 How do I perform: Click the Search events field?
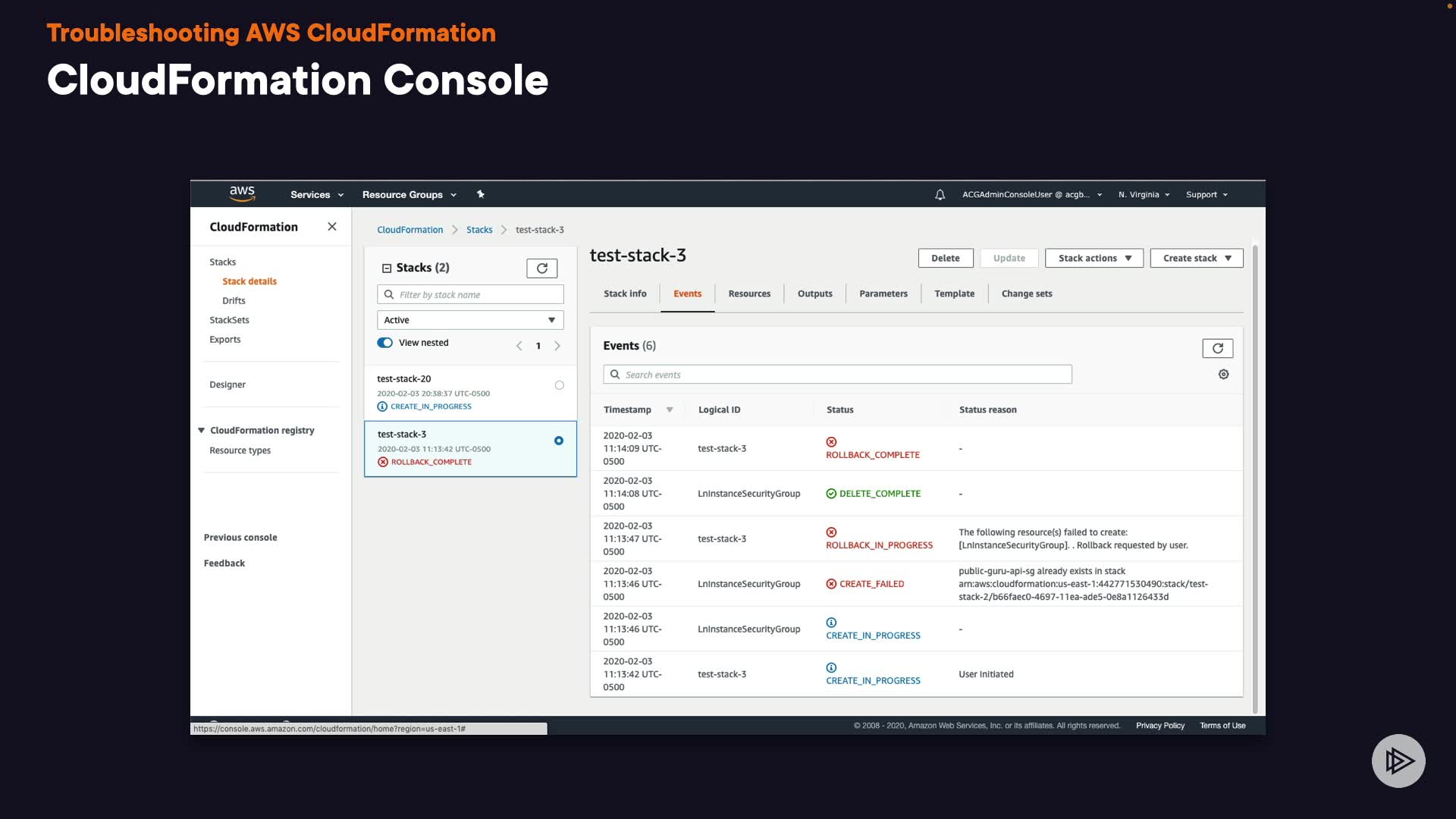837,375
